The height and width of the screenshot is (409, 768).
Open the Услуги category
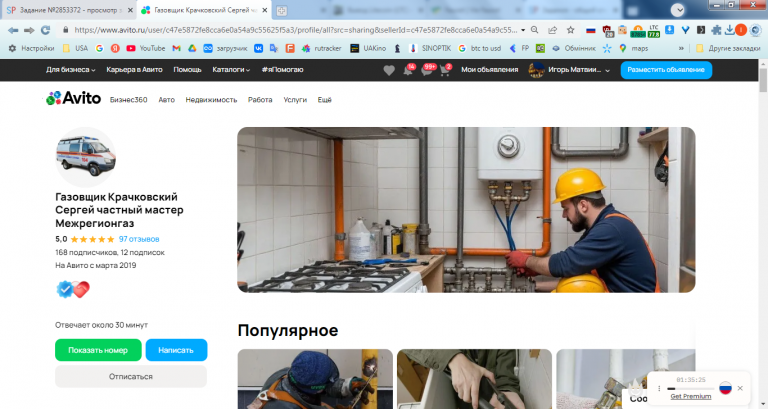point(295,99)
